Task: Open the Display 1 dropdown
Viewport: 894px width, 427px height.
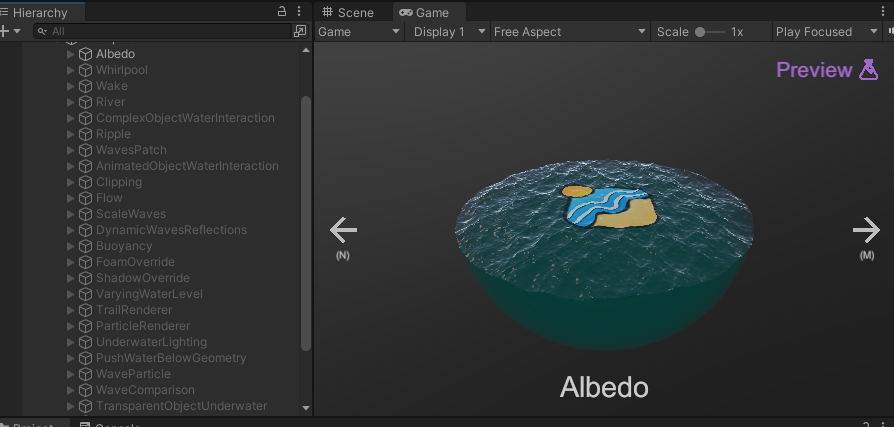Action: [449, 32]
